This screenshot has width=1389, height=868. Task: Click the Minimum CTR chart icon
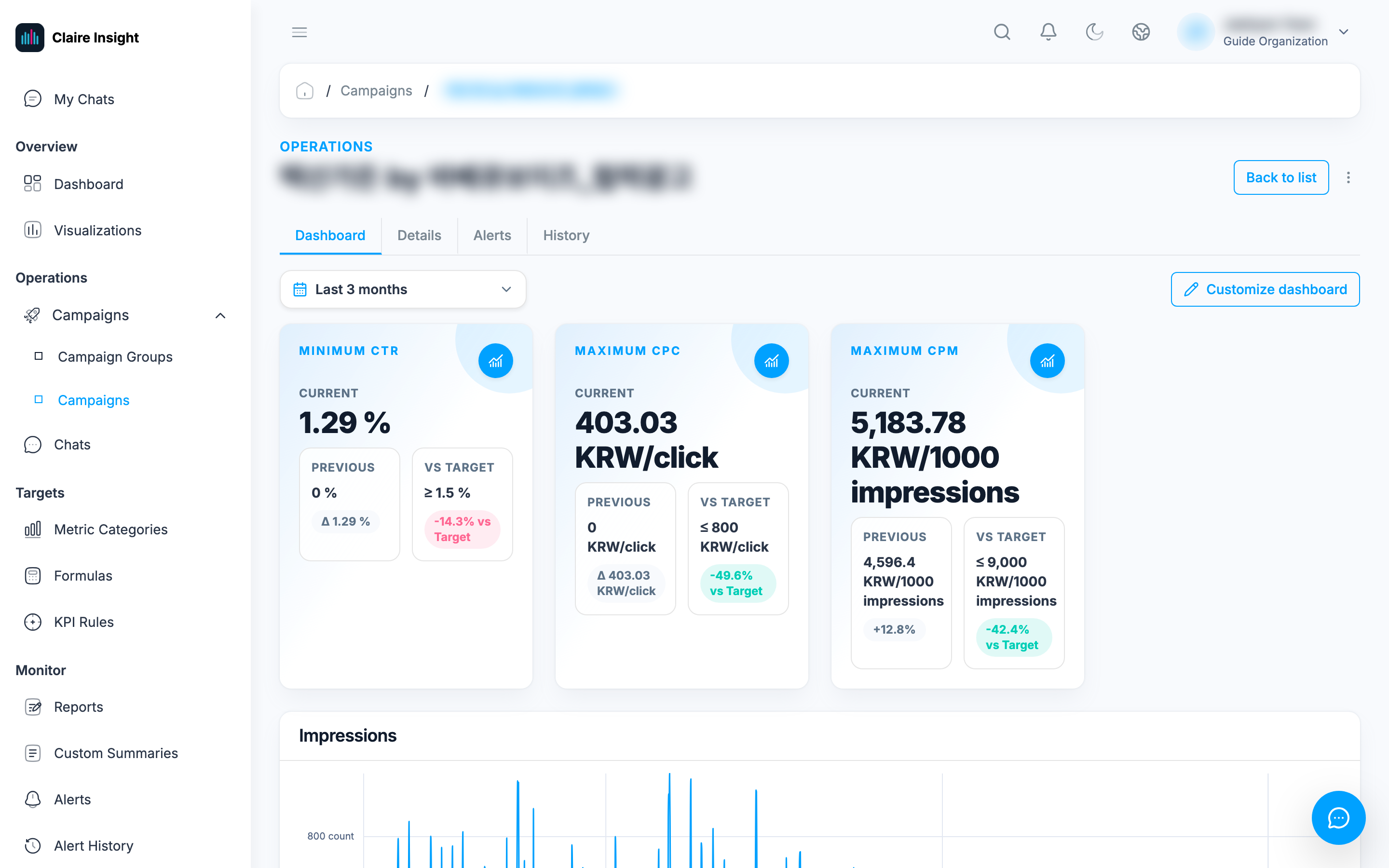pyautogui.click(x=495, y=361)
